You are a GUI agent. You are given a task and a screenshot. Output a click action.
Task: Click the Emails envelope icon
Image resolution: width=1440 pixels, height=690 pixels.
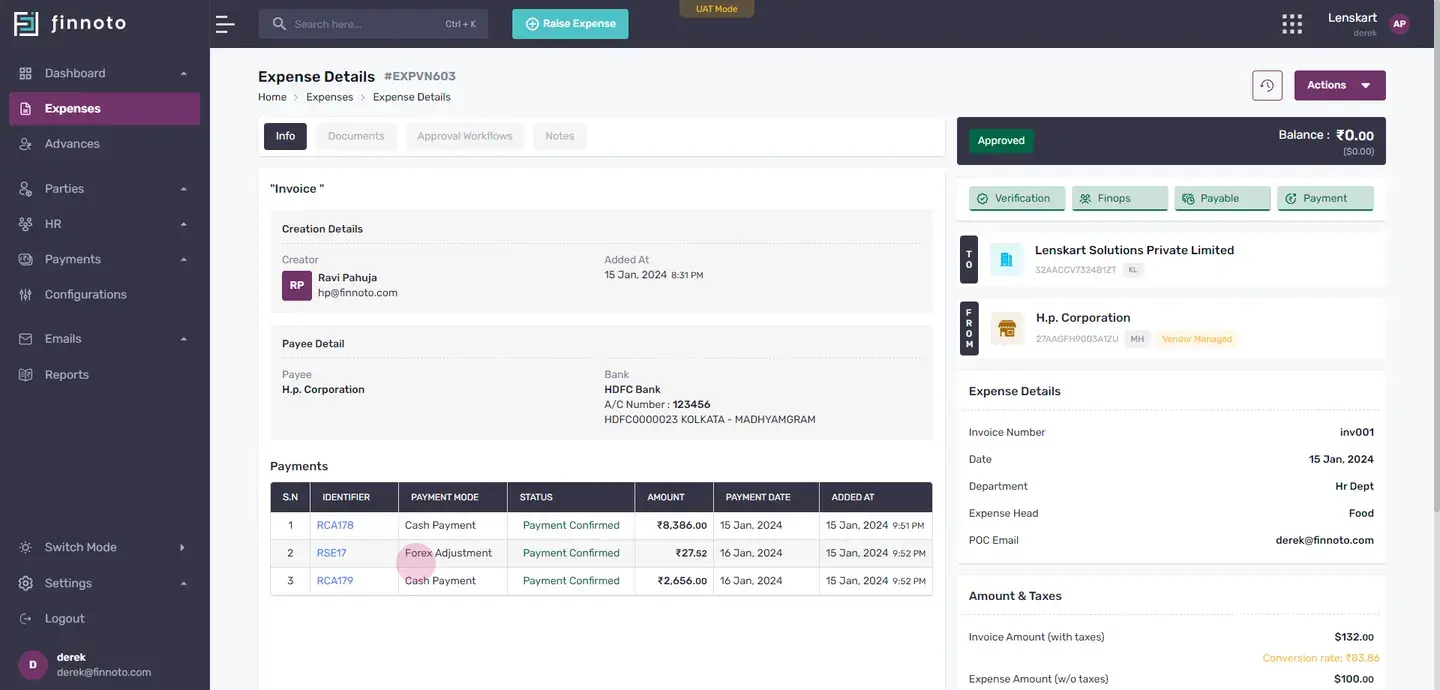26,339
